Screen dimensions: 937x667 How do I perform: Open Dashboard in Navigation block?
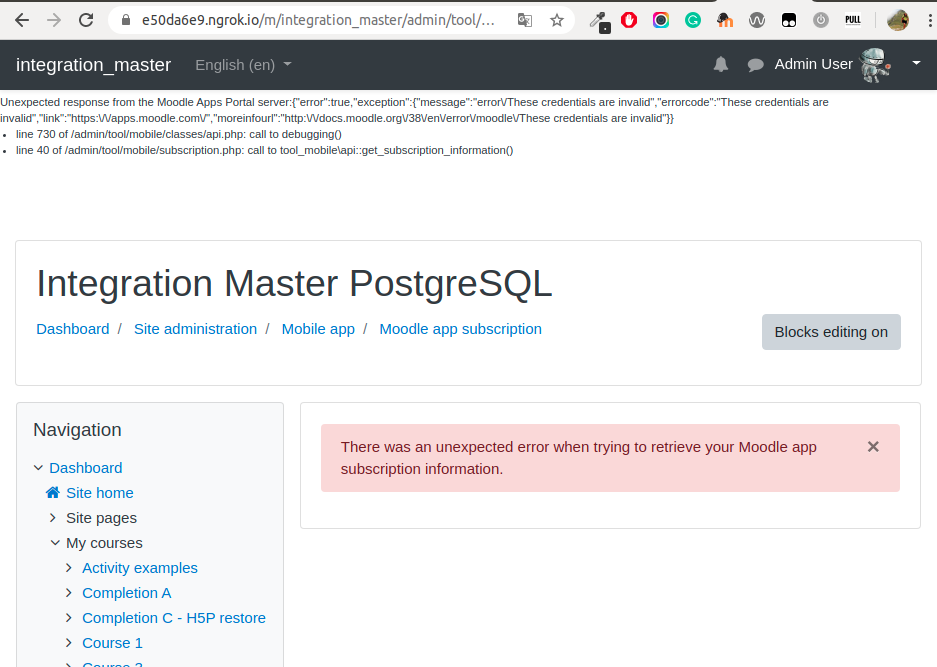(x=85, y=468)
